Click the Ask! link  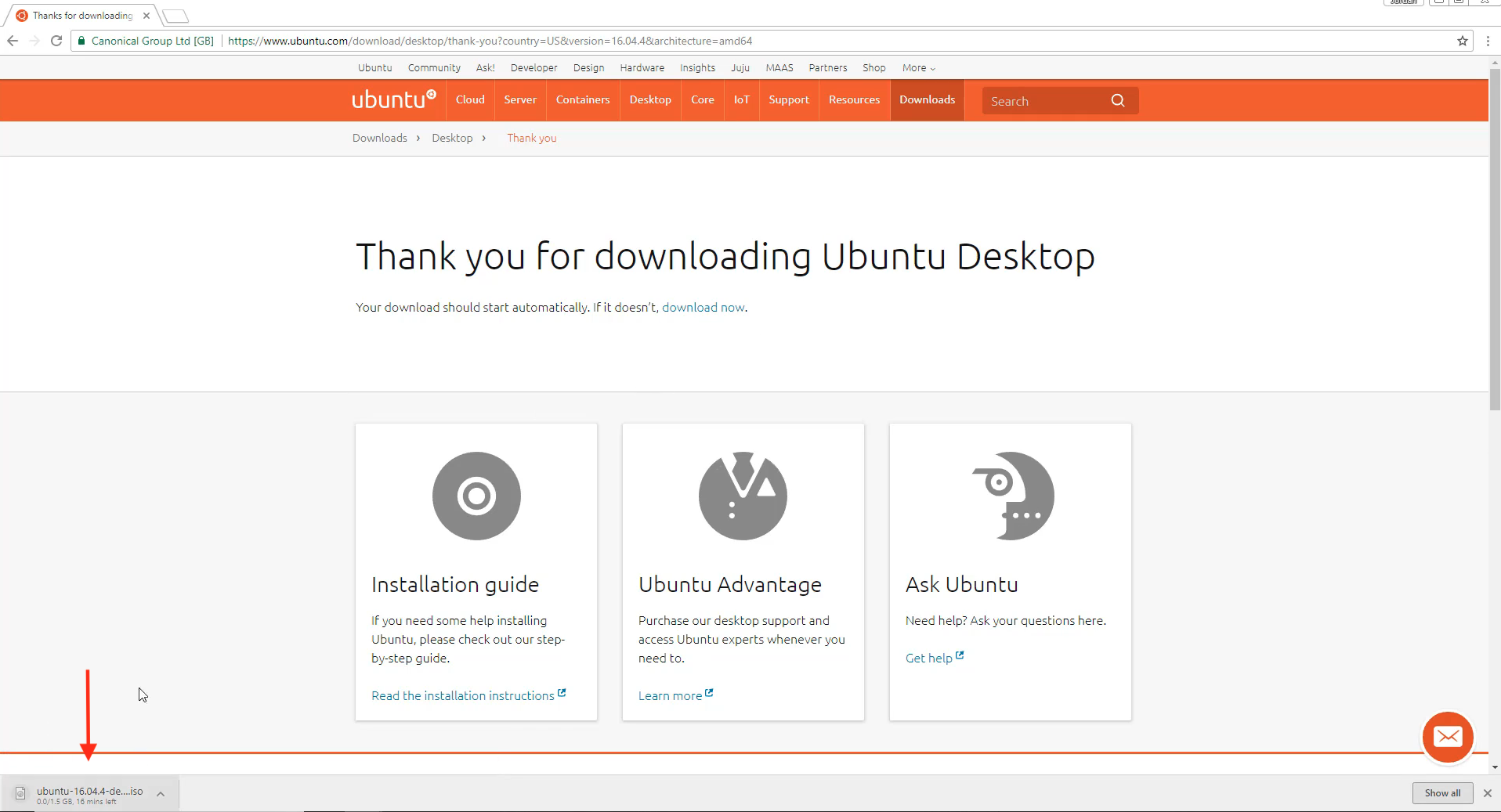[x=486, y=68]
